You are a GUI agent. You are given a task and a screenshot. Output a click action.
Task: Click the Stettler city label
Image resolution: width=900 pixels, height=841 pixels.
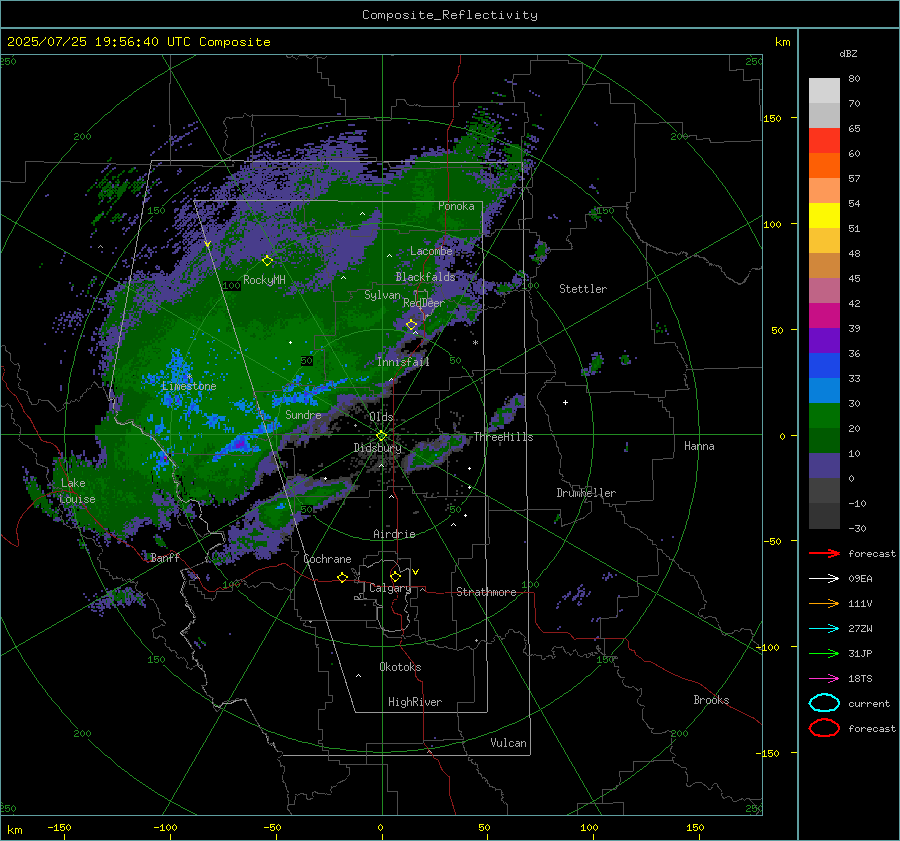coord(583,289)
